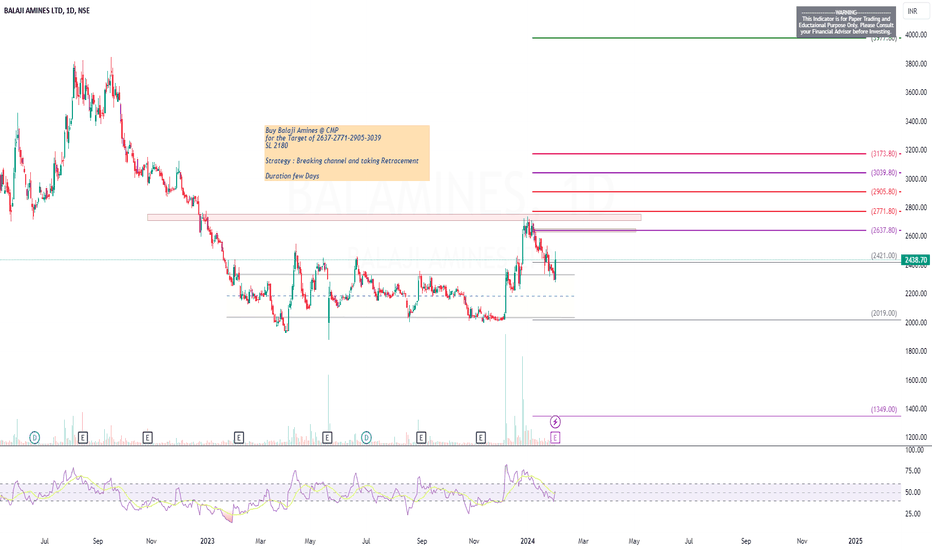Open the dividend D marker near July 2023
This screenshot has height=550, width=932.
click(x=366, y=438)
